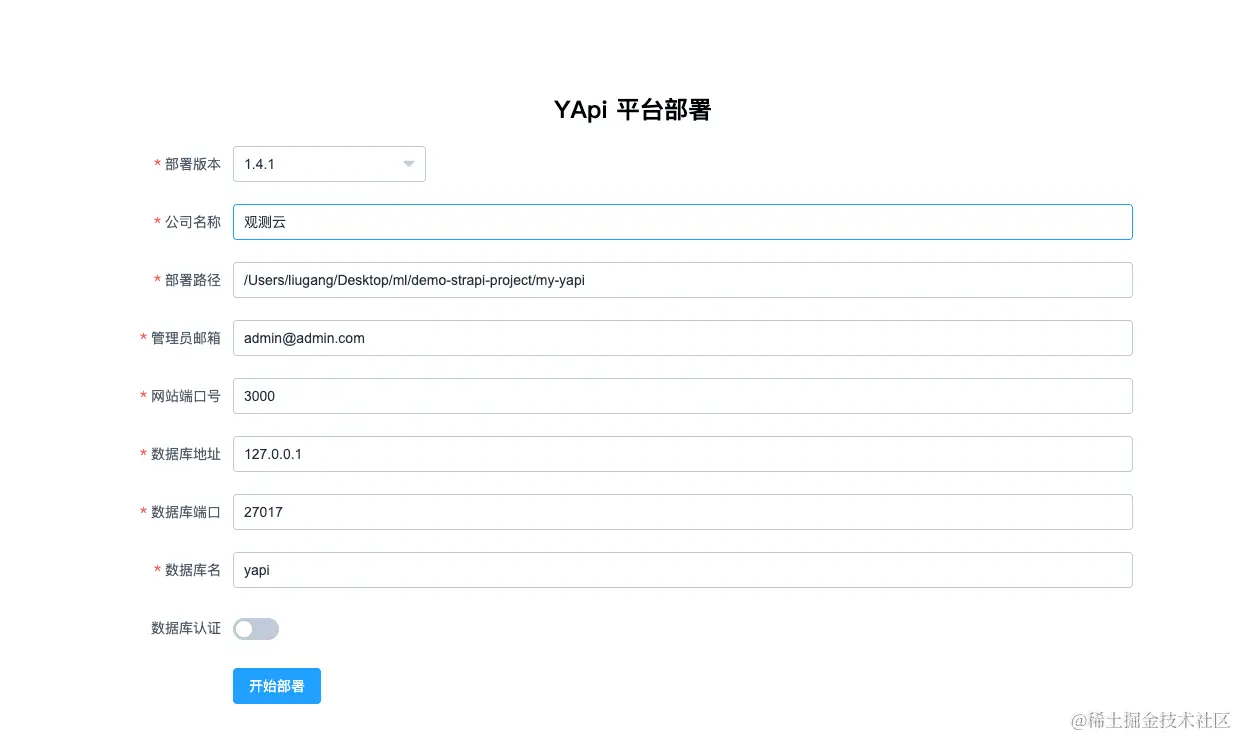
Task: Open the 部署版本 version dropdown
Action: coord(329,164)
